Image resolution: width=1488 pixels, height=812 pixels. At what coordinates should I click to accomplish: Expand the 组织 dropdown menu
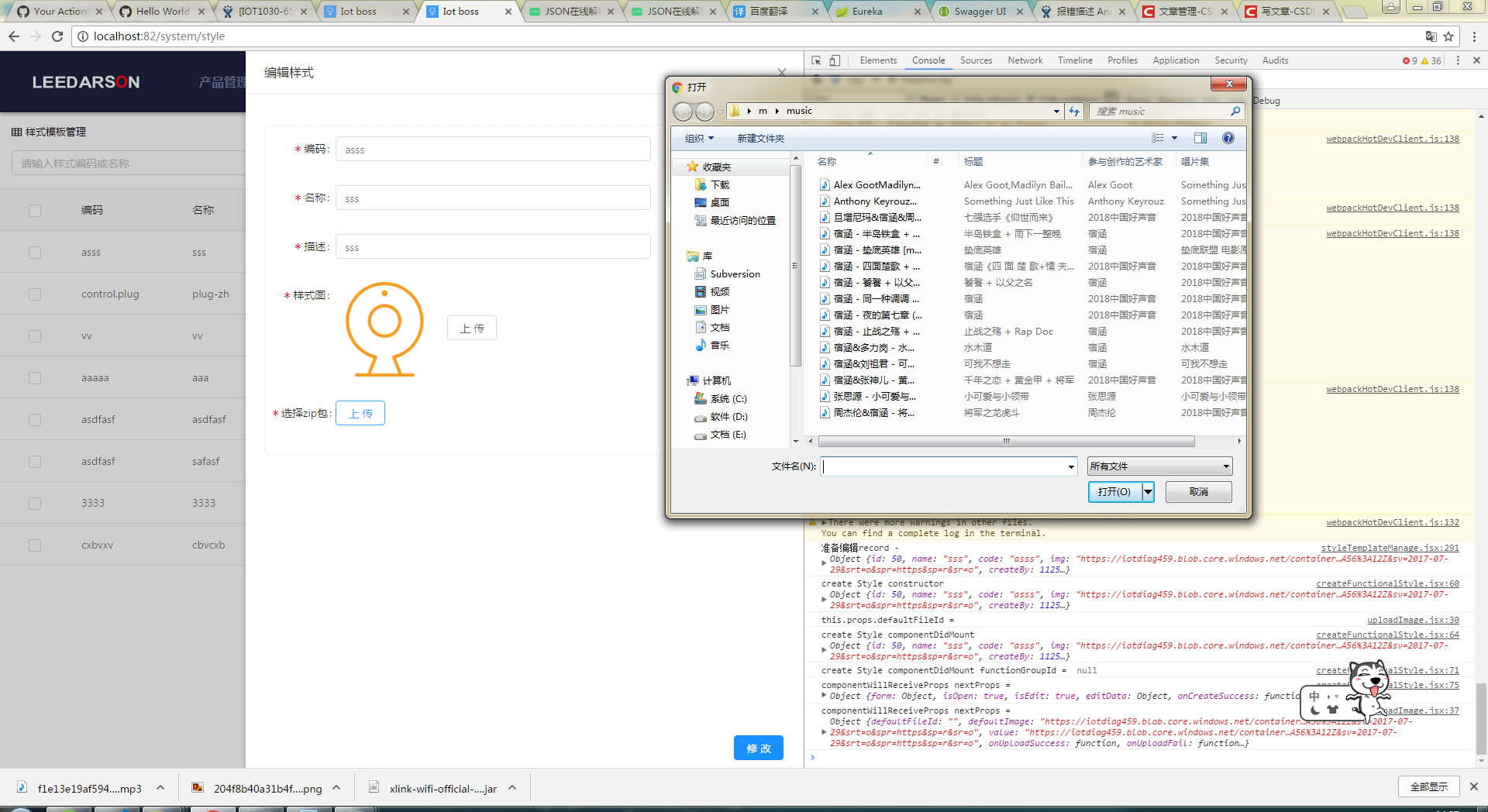point(697,138)
